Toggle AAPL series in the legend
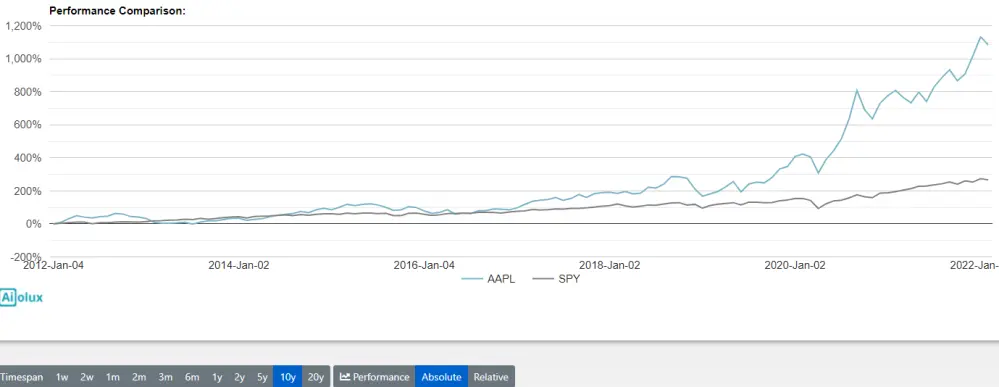 [x=488, y=279]
